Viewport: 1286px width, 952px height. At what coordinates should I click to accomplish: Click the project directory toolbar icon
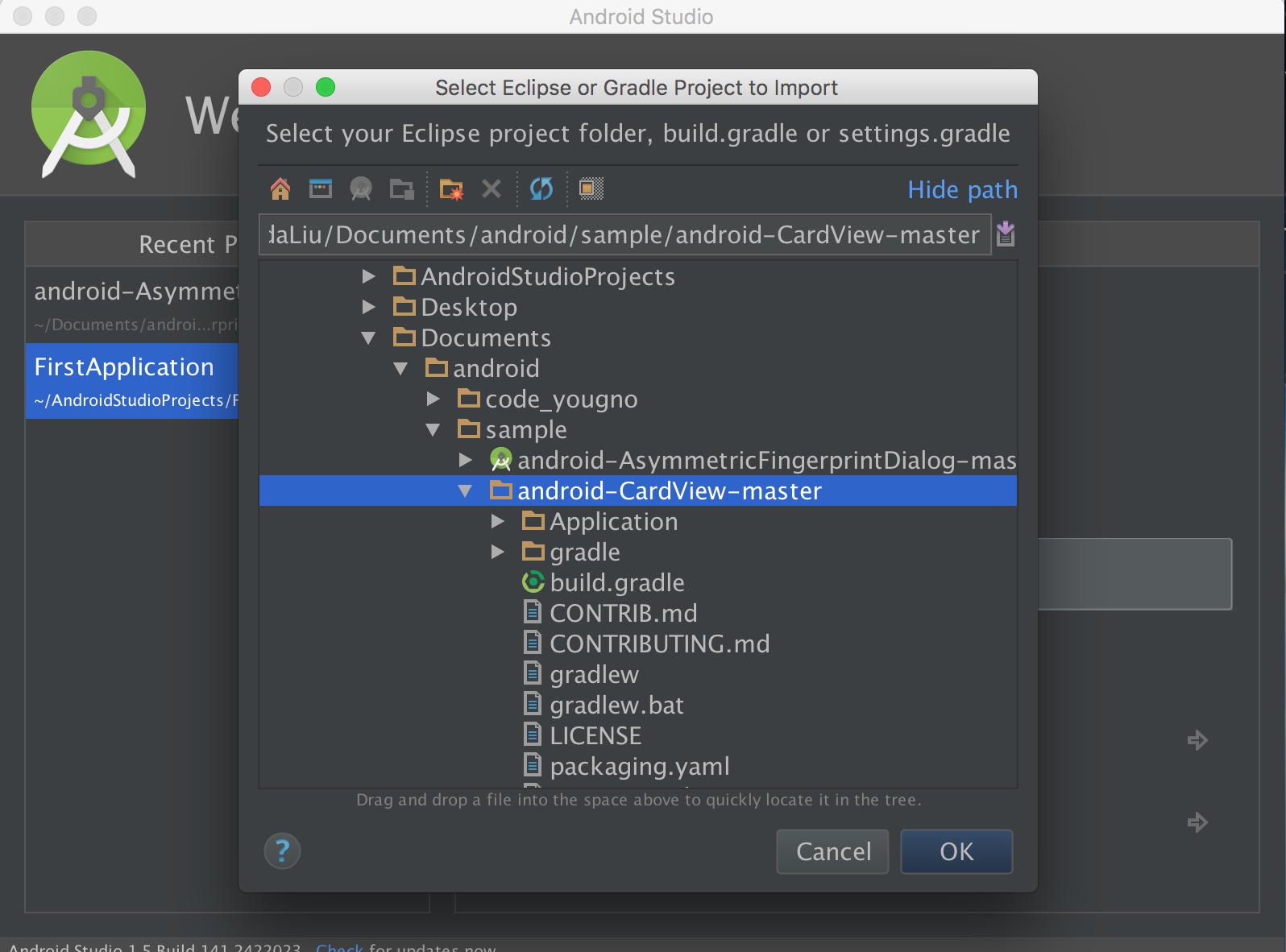361,189
